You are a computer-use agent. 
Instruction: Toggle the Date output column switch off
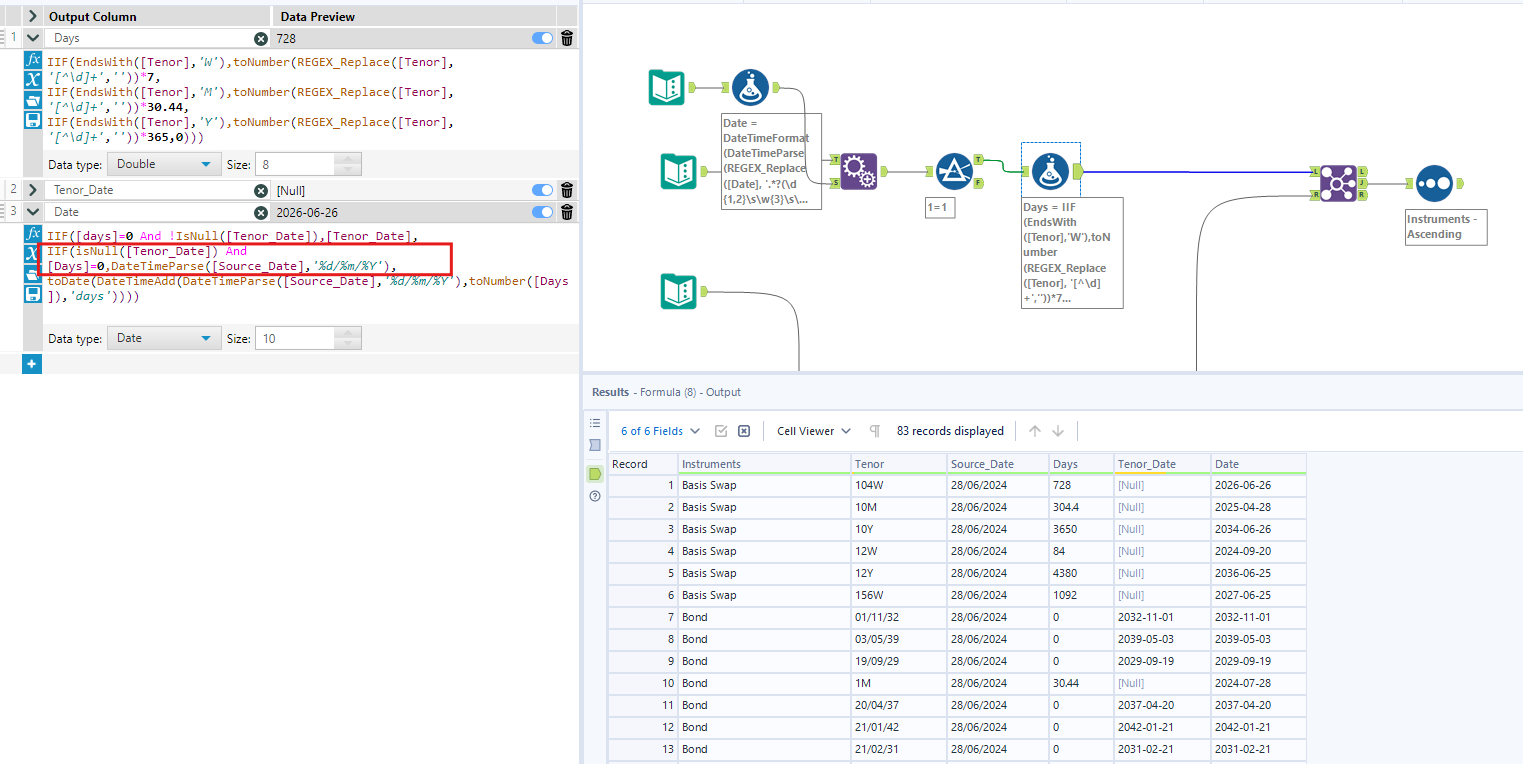pyautogui.click(x=542, y=211)
